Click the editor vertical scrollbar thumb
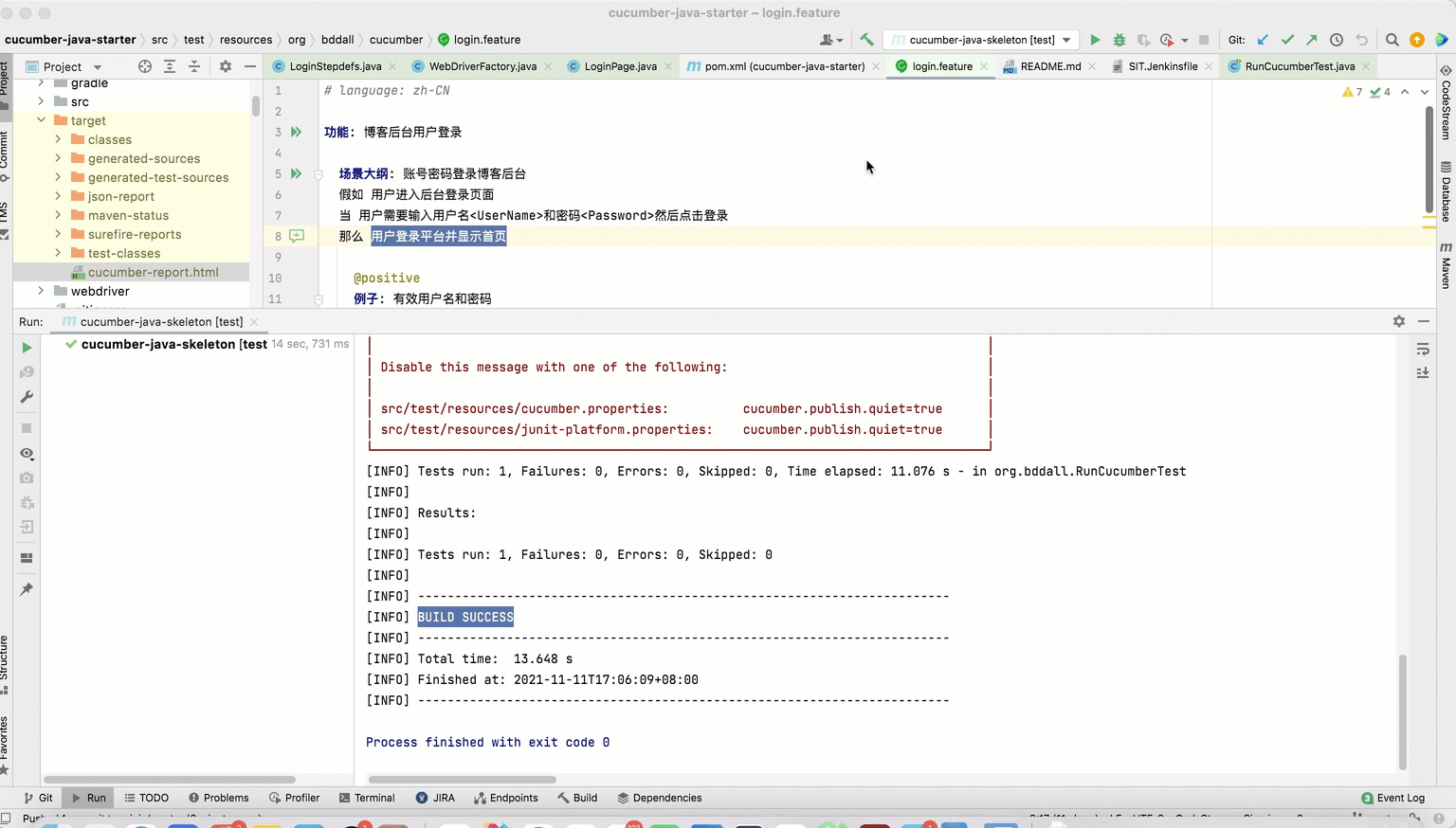The image size is (1456, 828). point(1429,159)
